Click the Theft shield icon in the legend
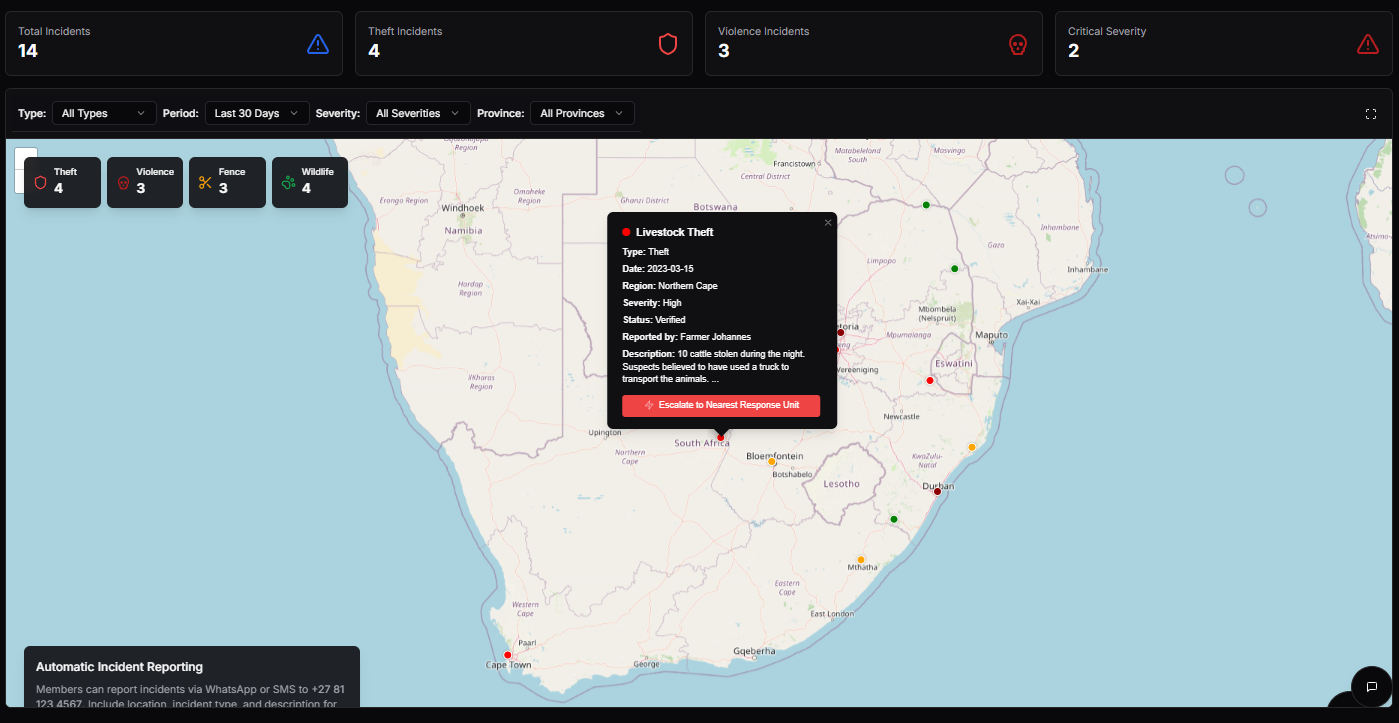1399x723 pixels. [x=40, y=183]
